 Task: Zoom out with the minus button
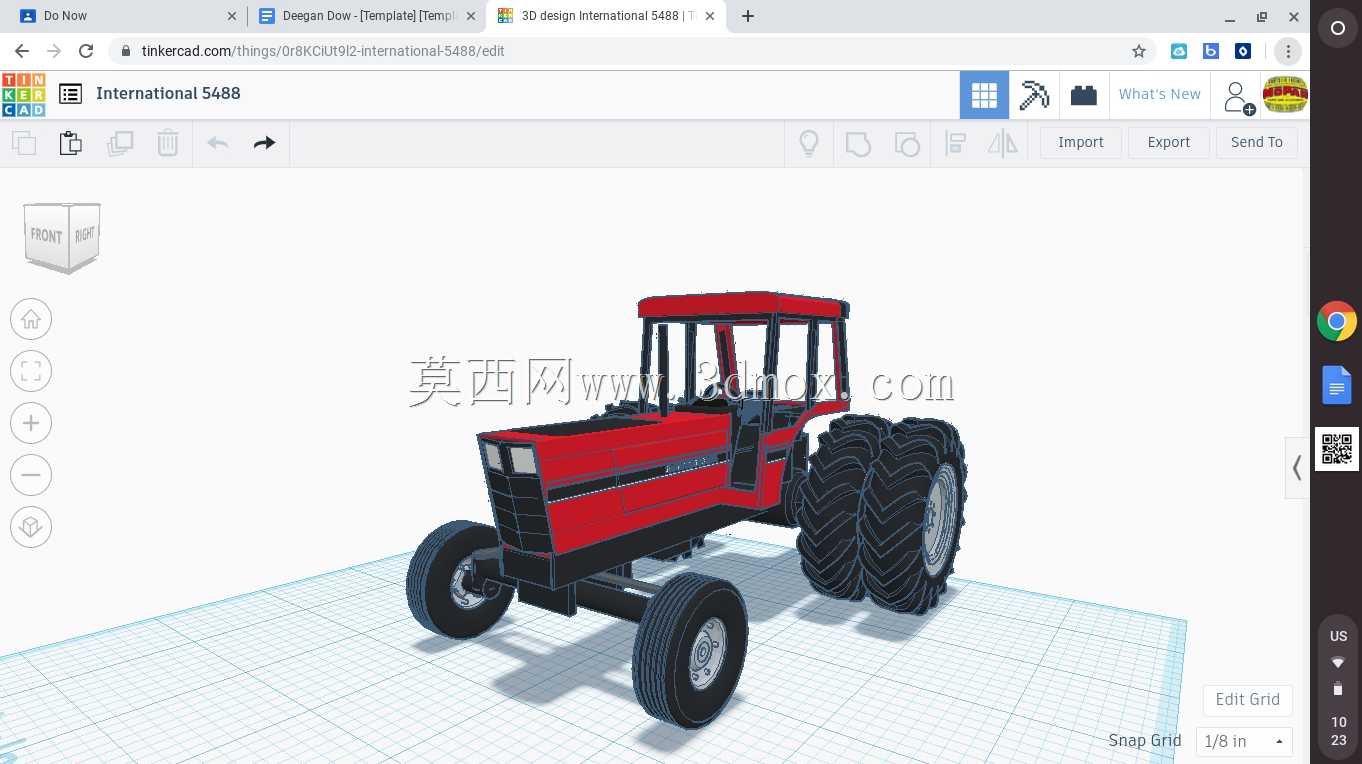pyautogui.click(x=31, y=475)
